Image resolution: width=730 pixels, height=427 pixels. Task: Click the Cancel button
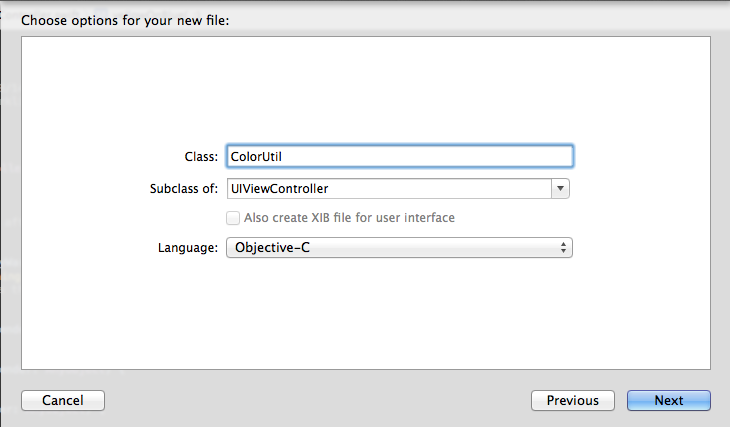[x=63, y=400]
